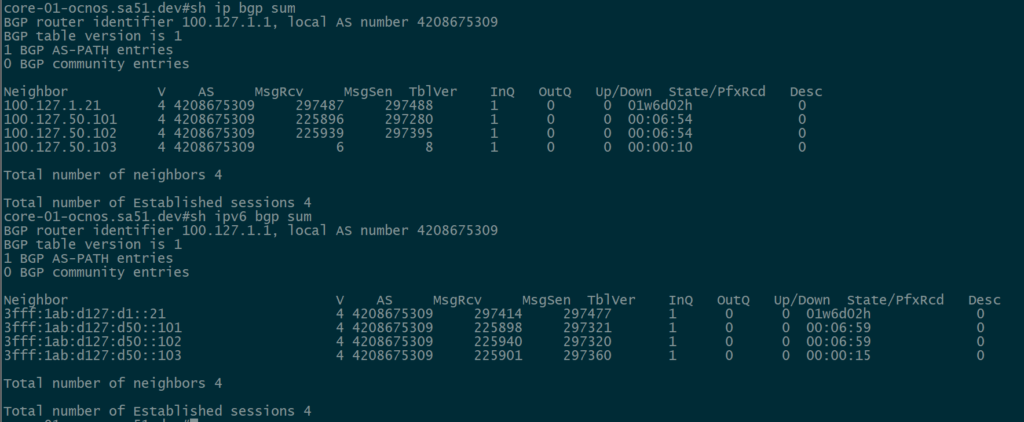Click the 'sh ip bgp sum' command text

[x=242, y=8]
